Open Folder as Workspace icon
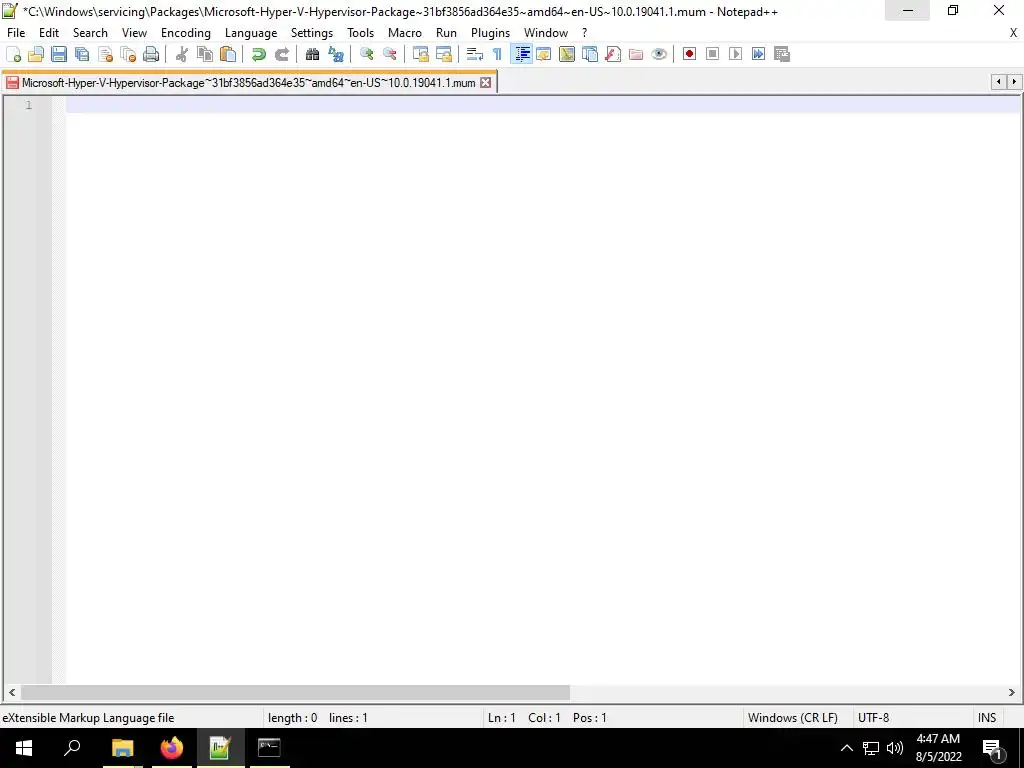 pyautogui.click(x=635, y=54)
